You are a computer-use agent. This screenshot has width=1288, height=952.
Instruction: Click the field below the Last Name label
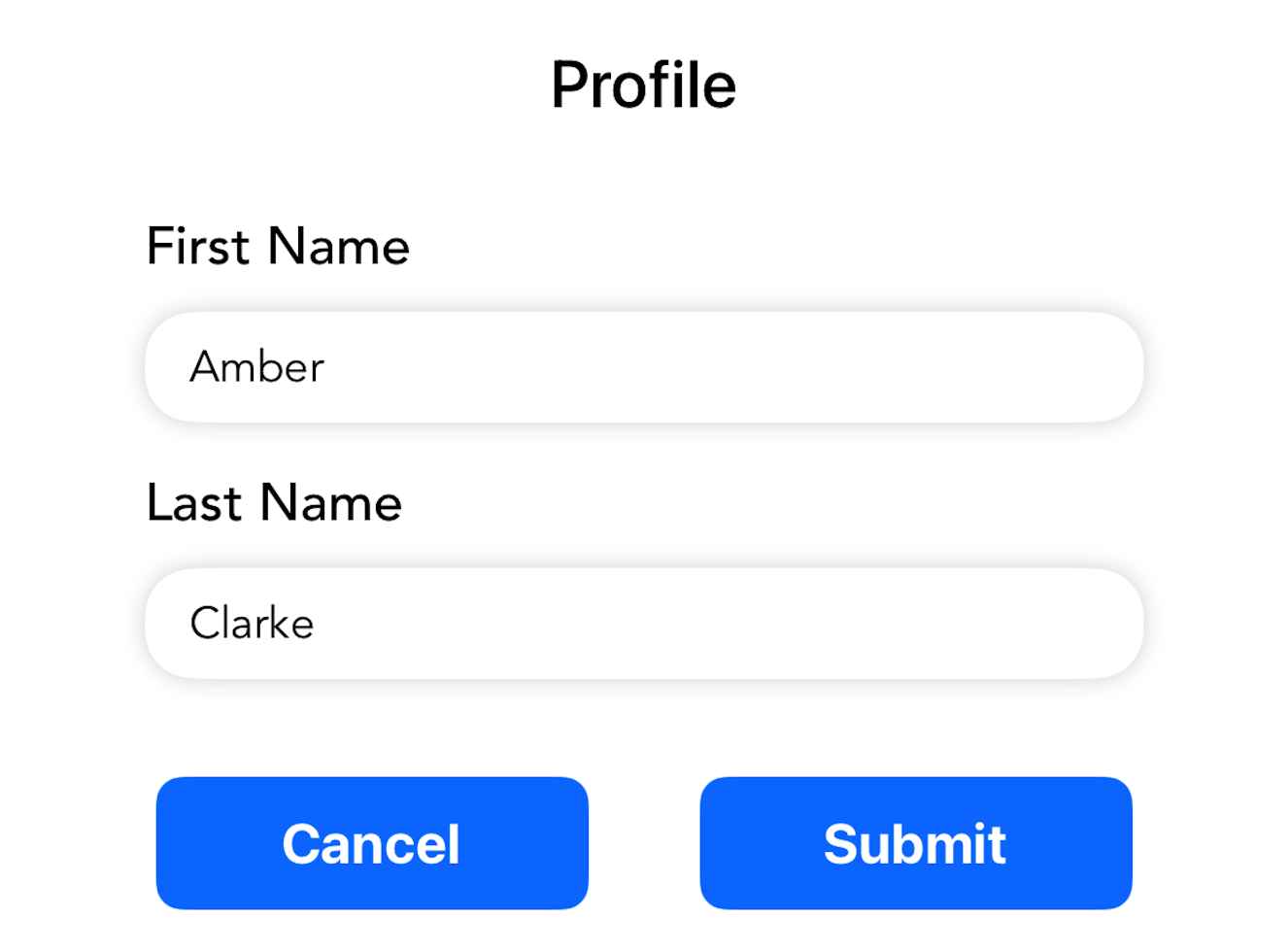644,624
